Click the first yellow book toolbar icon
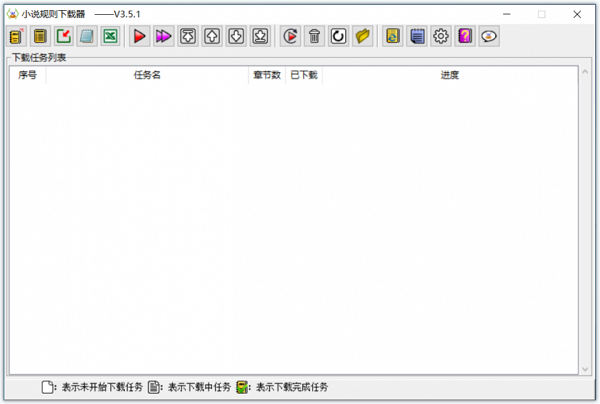This screenshot has height=404, width=600. click(x=16, y=37)
